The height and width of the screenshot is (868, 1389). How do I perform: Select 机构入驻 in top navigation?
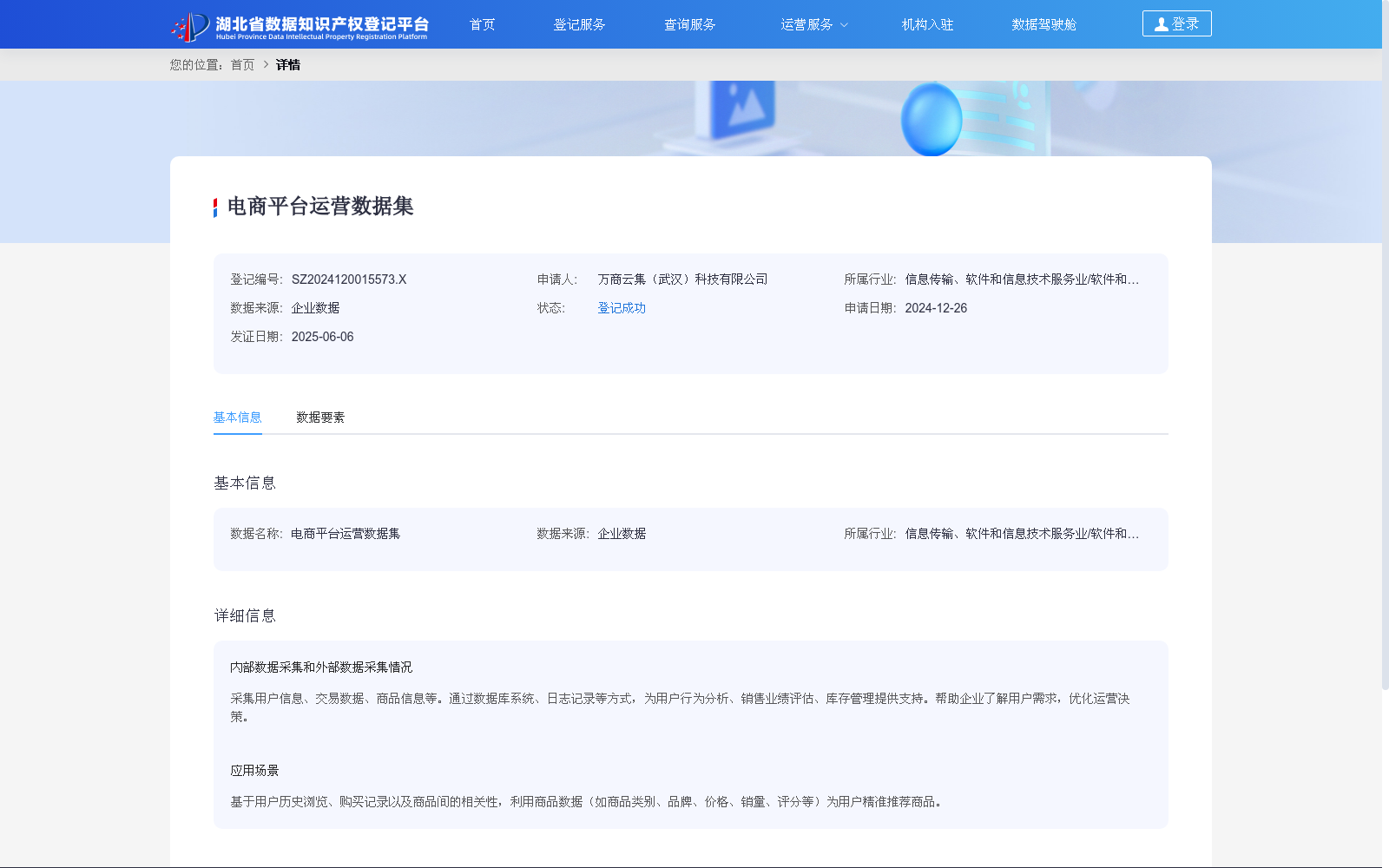pyautogui.click(x=927, y=24)
